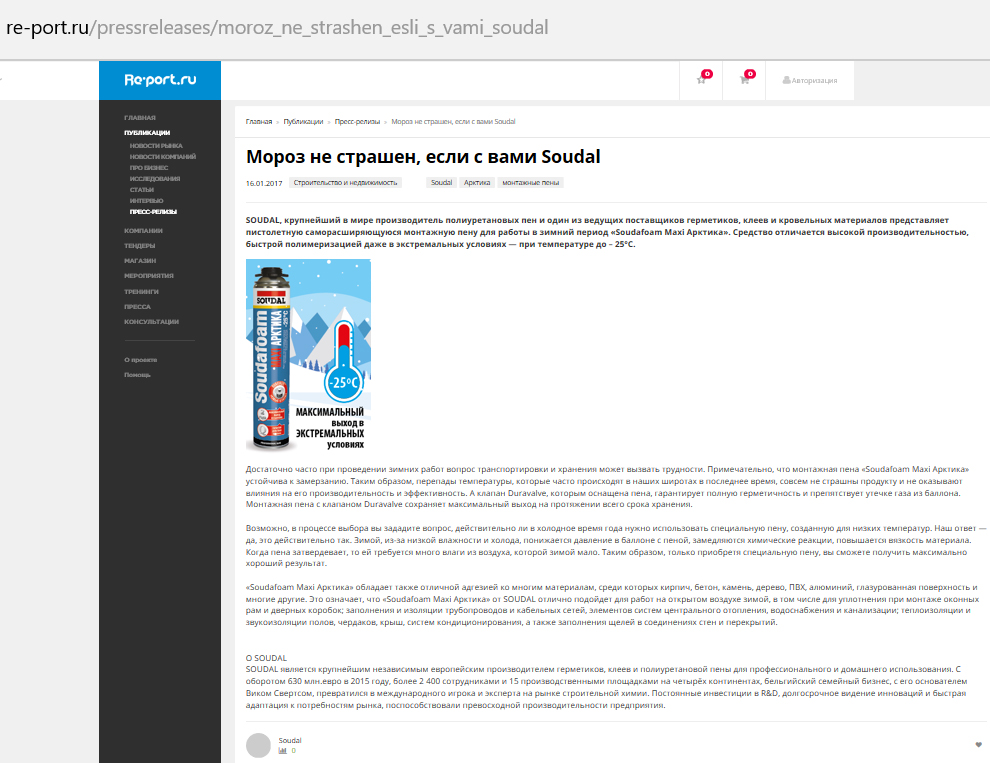This screenshot has width=990, height=763.
Task: Select ИНТЕРВЬЮ submenu item
Action: click(x=146, y=201)
